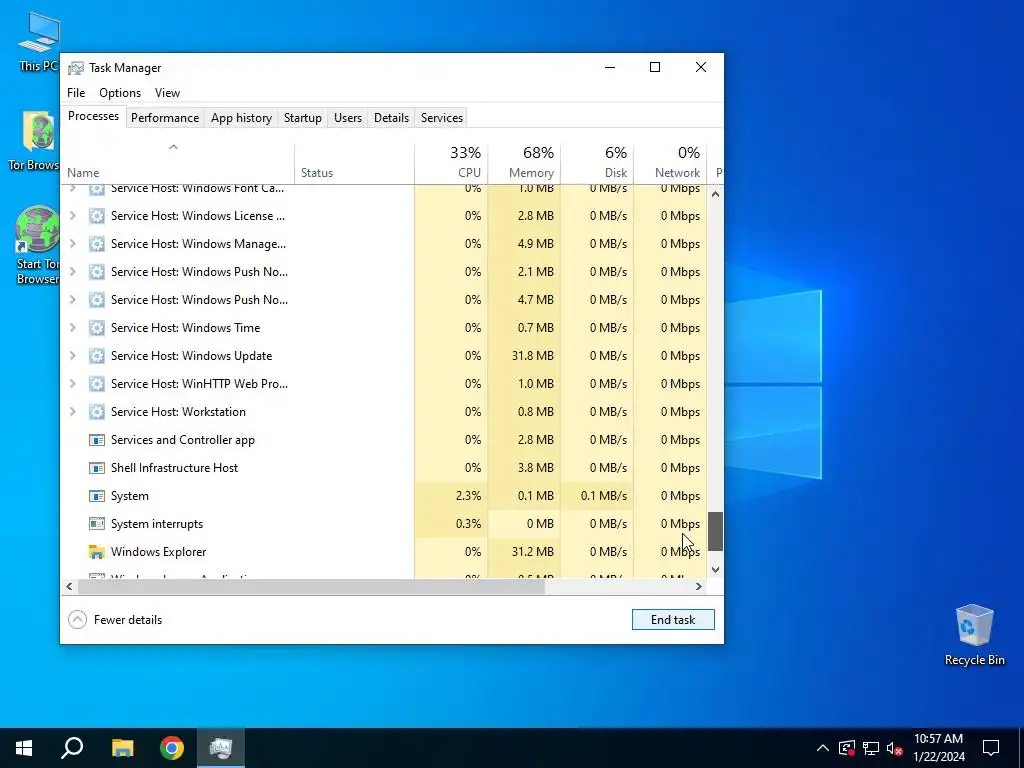Screen dimensions: 1024x768
Task: Click the End task button
Action: [673, 620]
